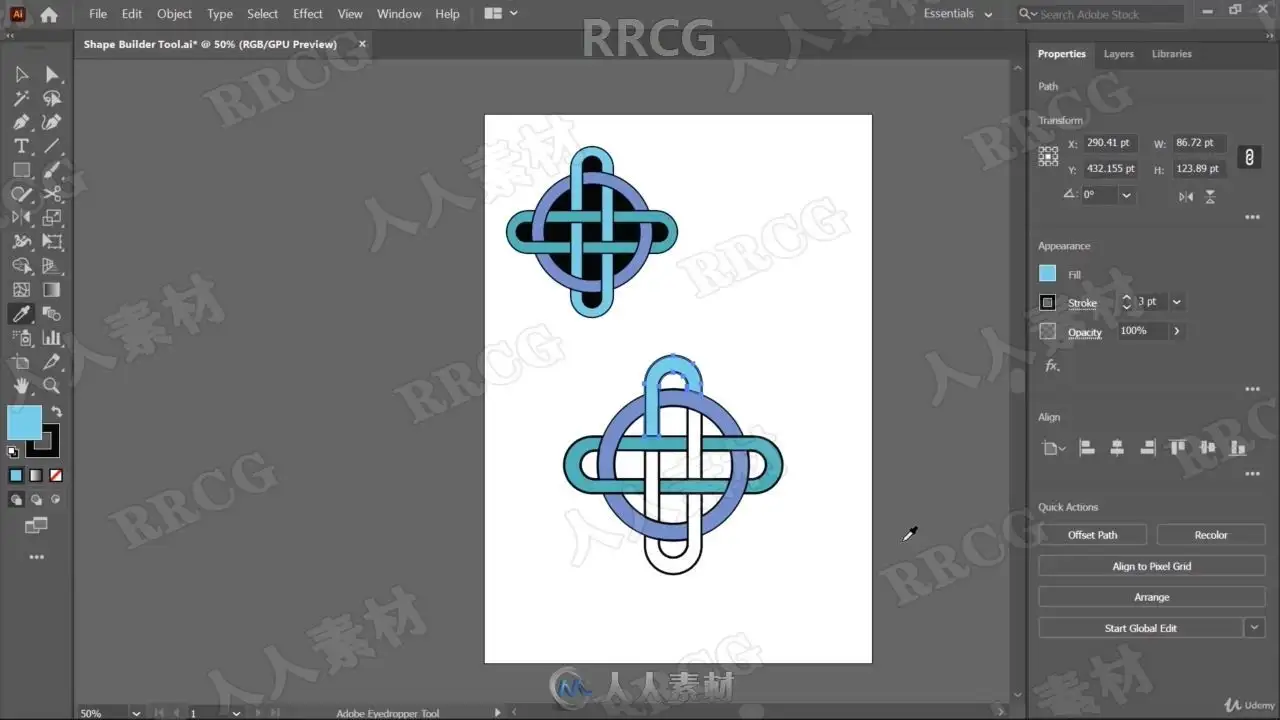This screenshot has height=720, width=1280.
Task: Select the Slice tool
Action: point(52,362)
